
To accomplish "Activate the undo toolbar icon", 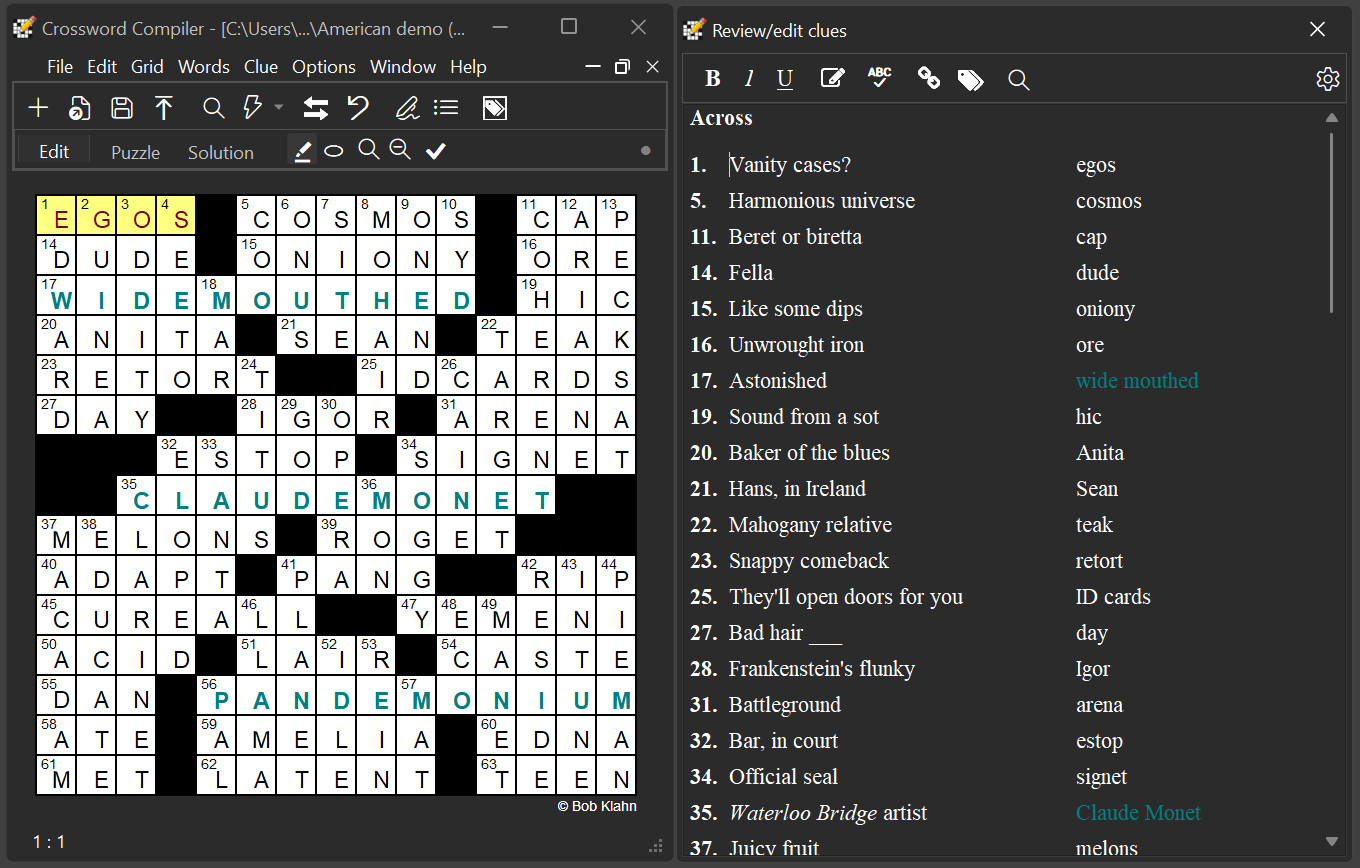I will point(359,107).
